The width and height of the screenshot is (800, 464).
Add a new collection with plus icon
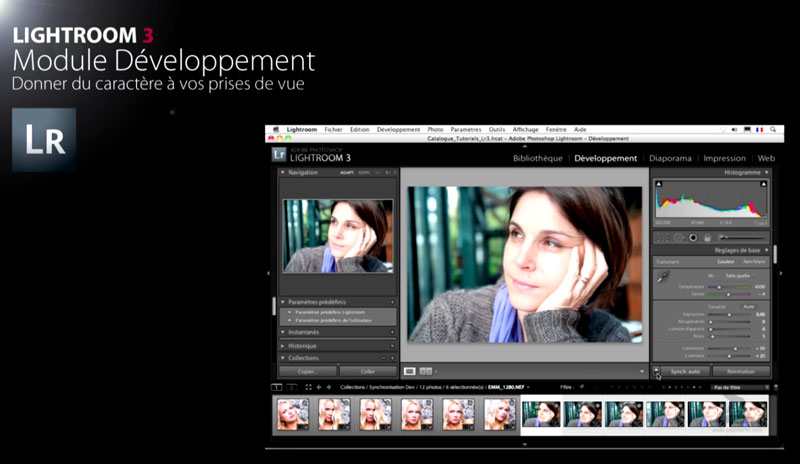point(392,358)
